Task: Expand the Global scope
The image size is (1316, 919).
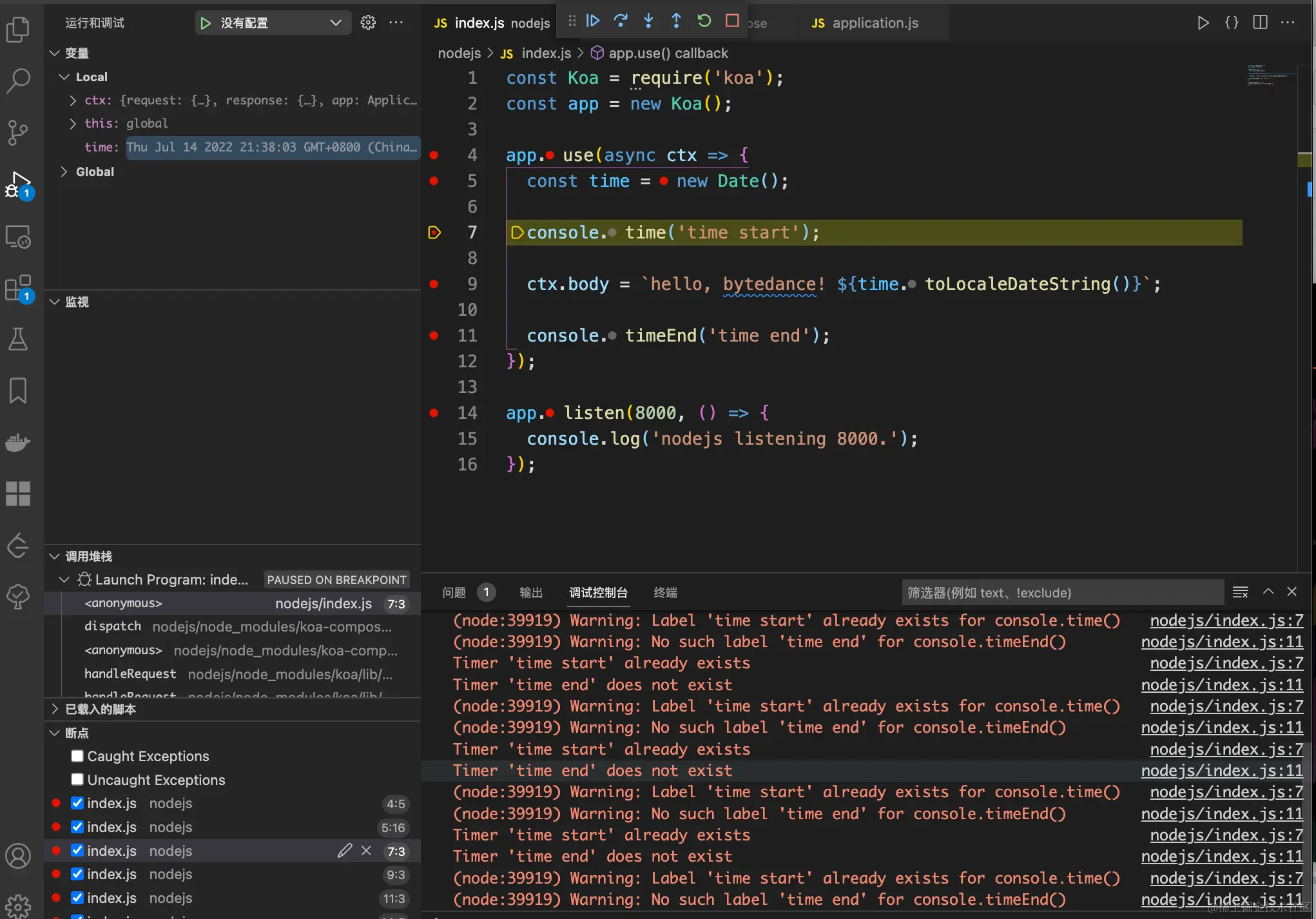Action: coord(64,171)
